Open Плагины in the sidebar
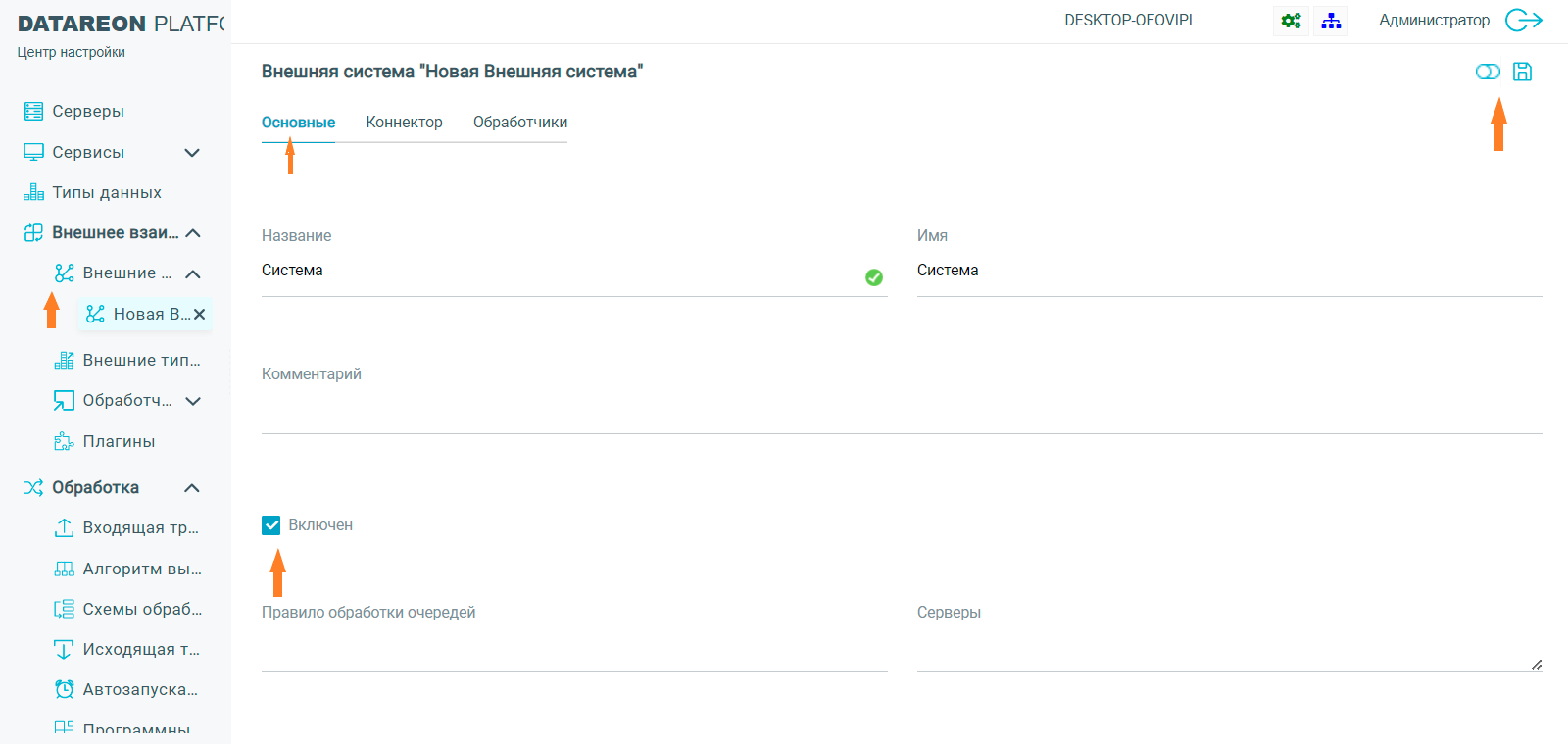 pos(119,441)
